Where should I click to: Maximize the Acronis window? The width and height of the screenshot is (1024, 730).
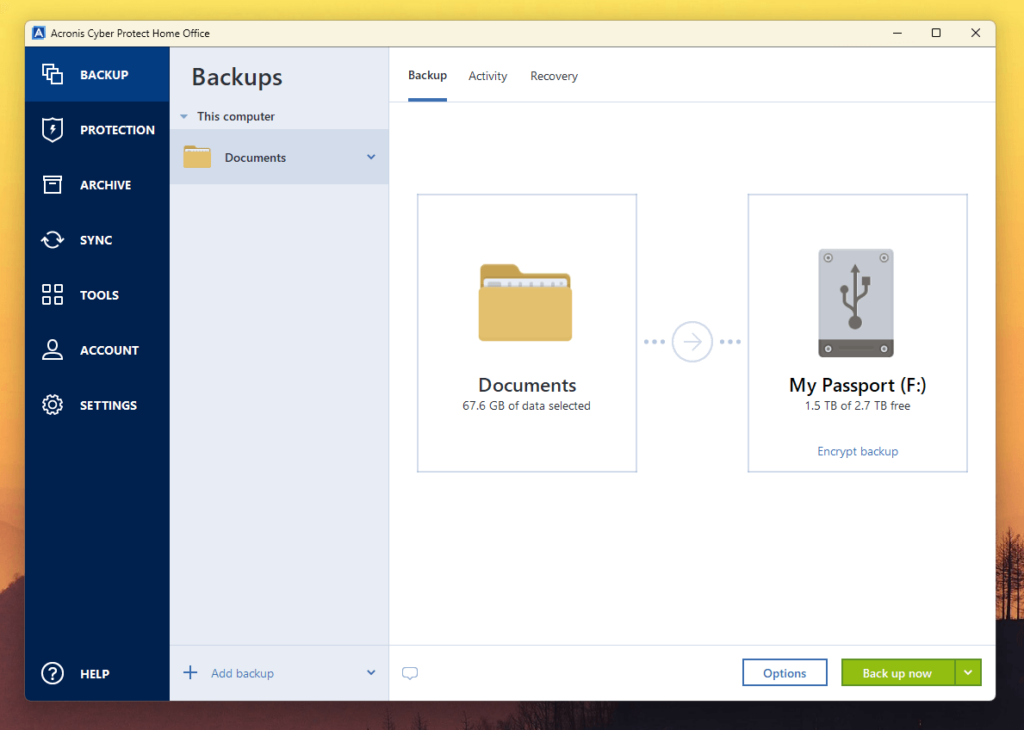(936, 33)
